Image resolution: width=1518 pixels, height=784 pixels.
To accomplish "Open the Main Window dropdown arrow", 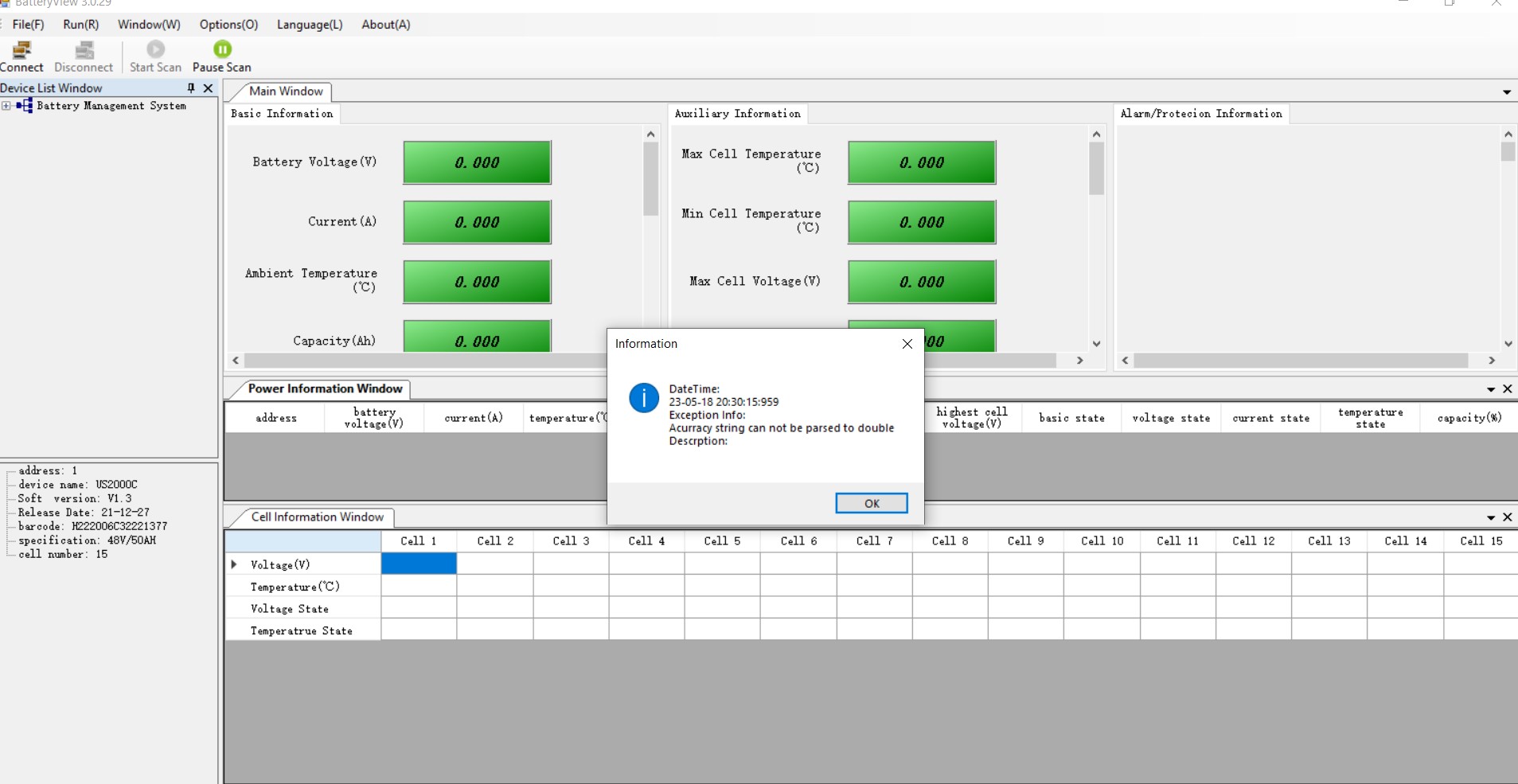I will 1506,92.
